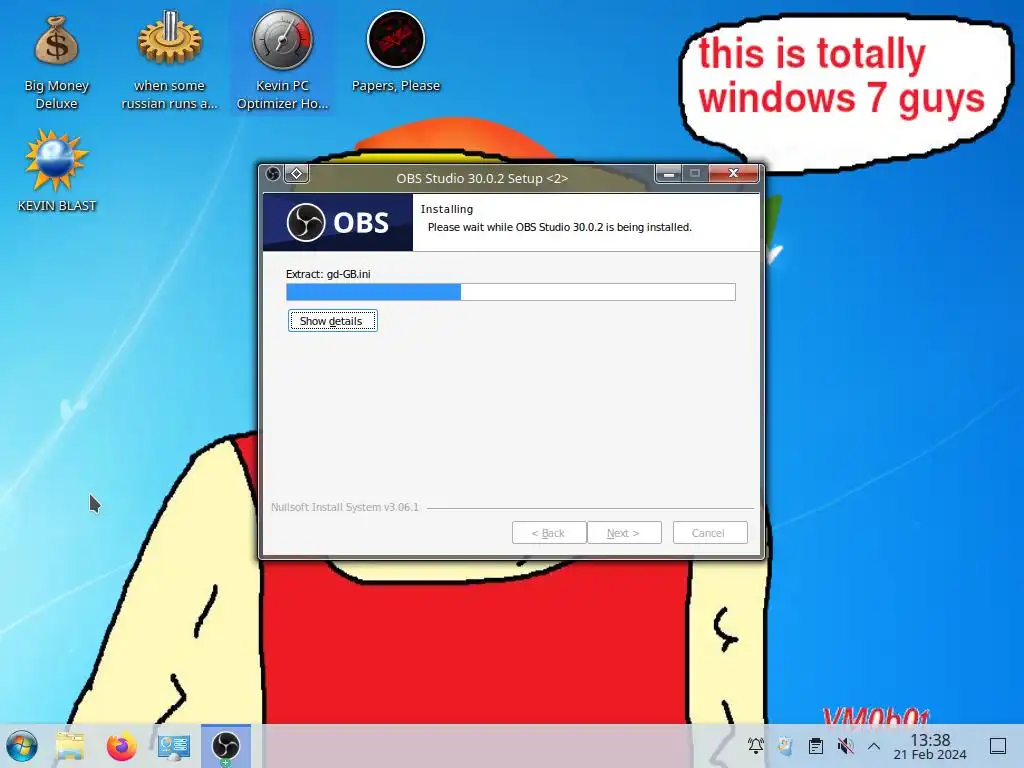Viewport: 1024px width, 768px height.
Task: Close the OBS Setup window
Action: click(x=733, y=174)
